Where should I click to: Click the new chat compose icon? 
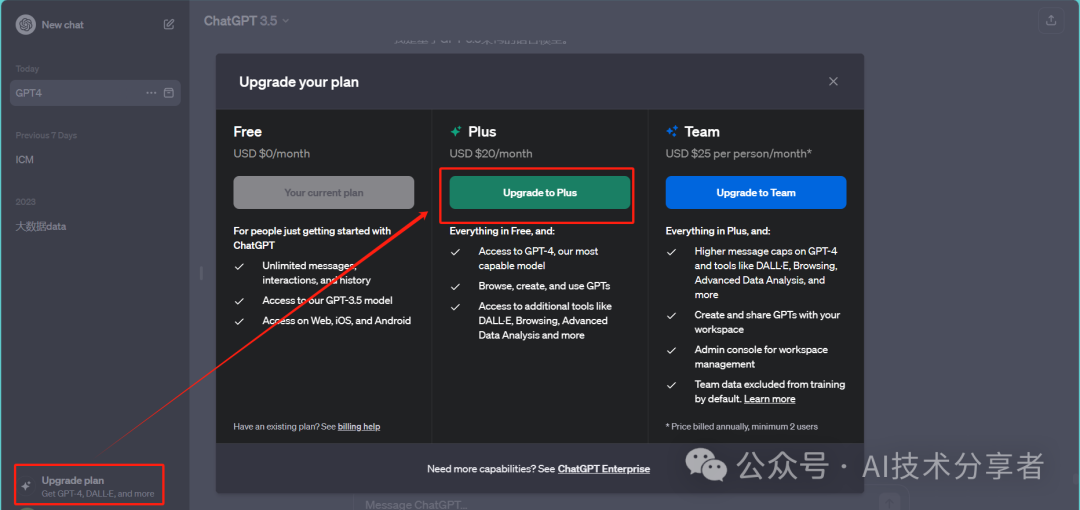(x=169, y=24)
